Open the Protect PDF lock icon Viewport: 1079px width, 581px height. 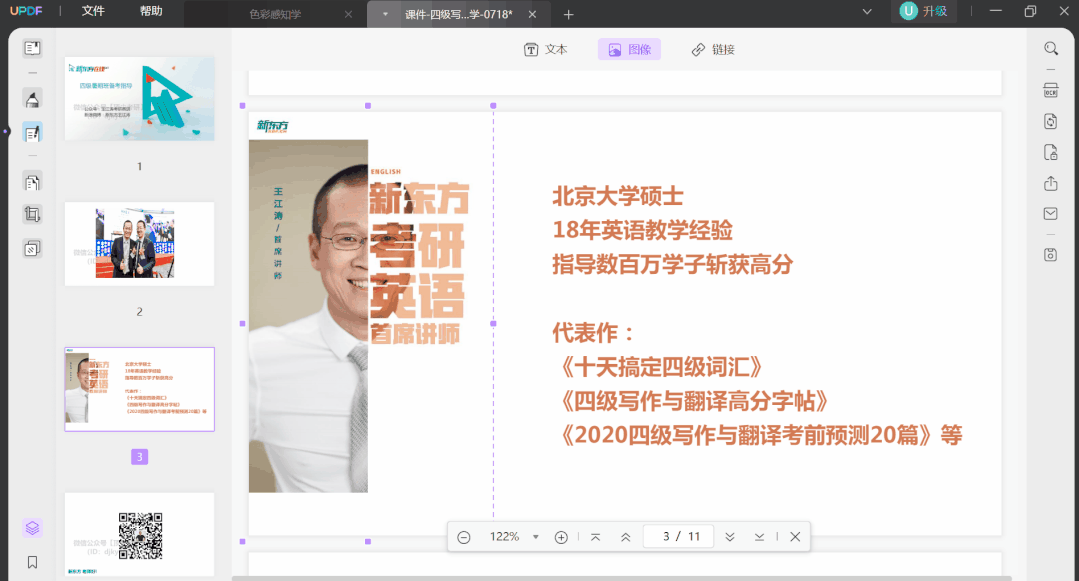(x=1051, y=152)
